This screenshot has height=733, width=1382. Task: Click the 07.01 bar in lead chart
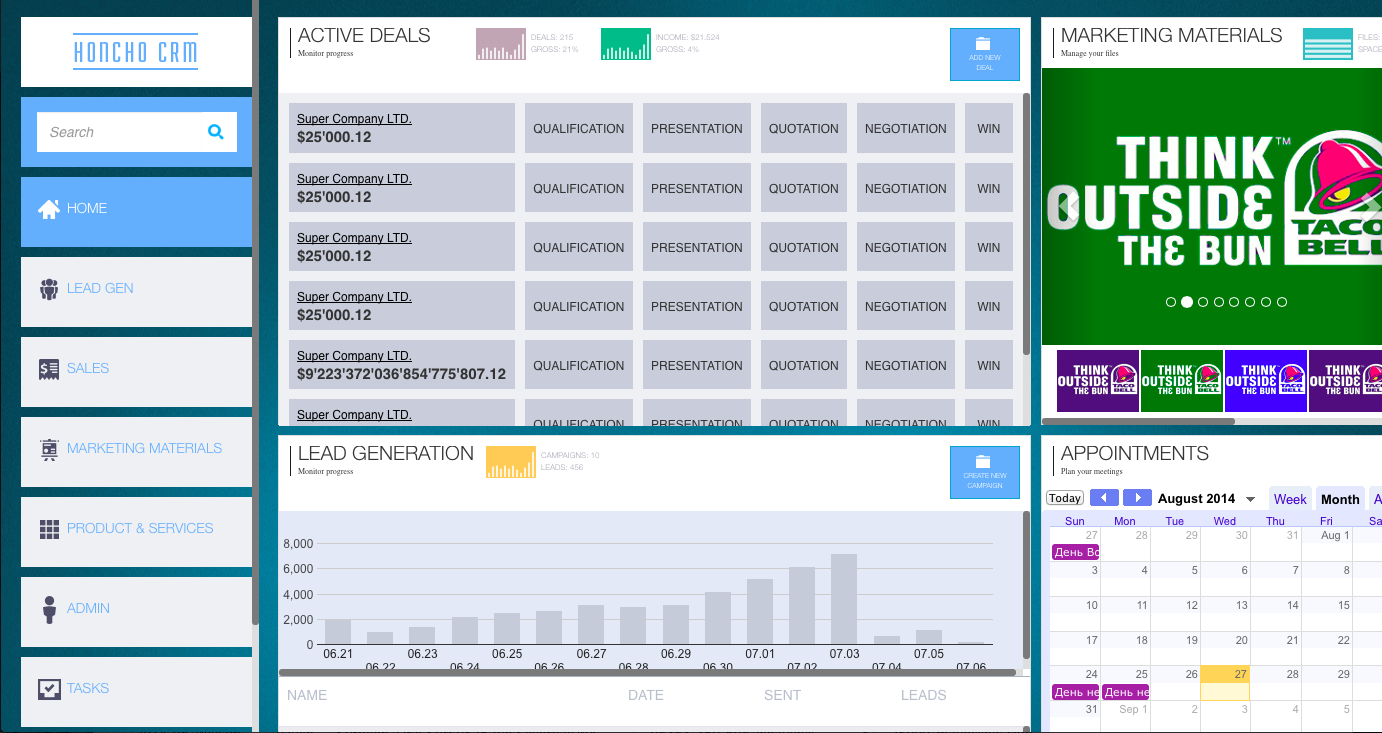tap(760, 611)
